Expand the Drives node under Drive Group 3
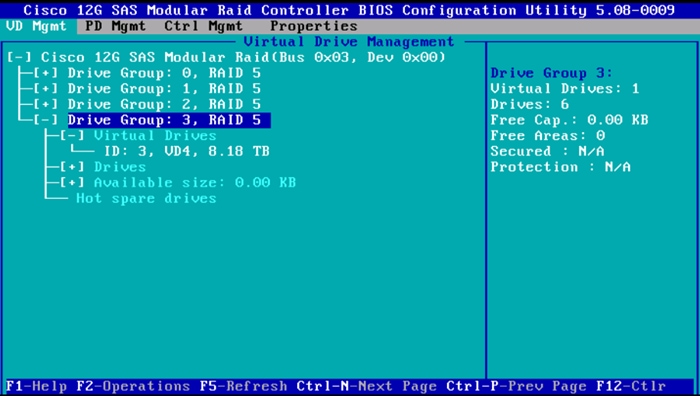This screenshot has width=700, height=396. click(72, 167)
